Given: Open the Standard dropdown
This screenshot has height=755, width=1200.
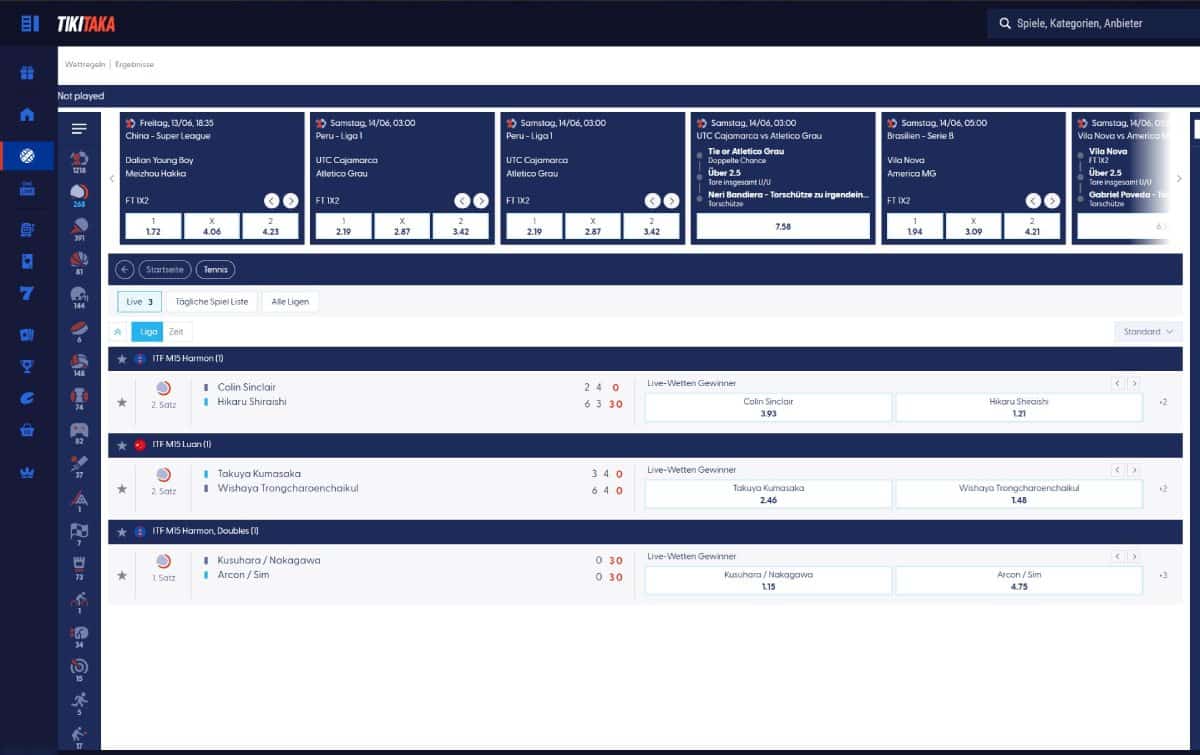Looking at the screenshot, I should pyautogui.click(x=1147, y=331).
